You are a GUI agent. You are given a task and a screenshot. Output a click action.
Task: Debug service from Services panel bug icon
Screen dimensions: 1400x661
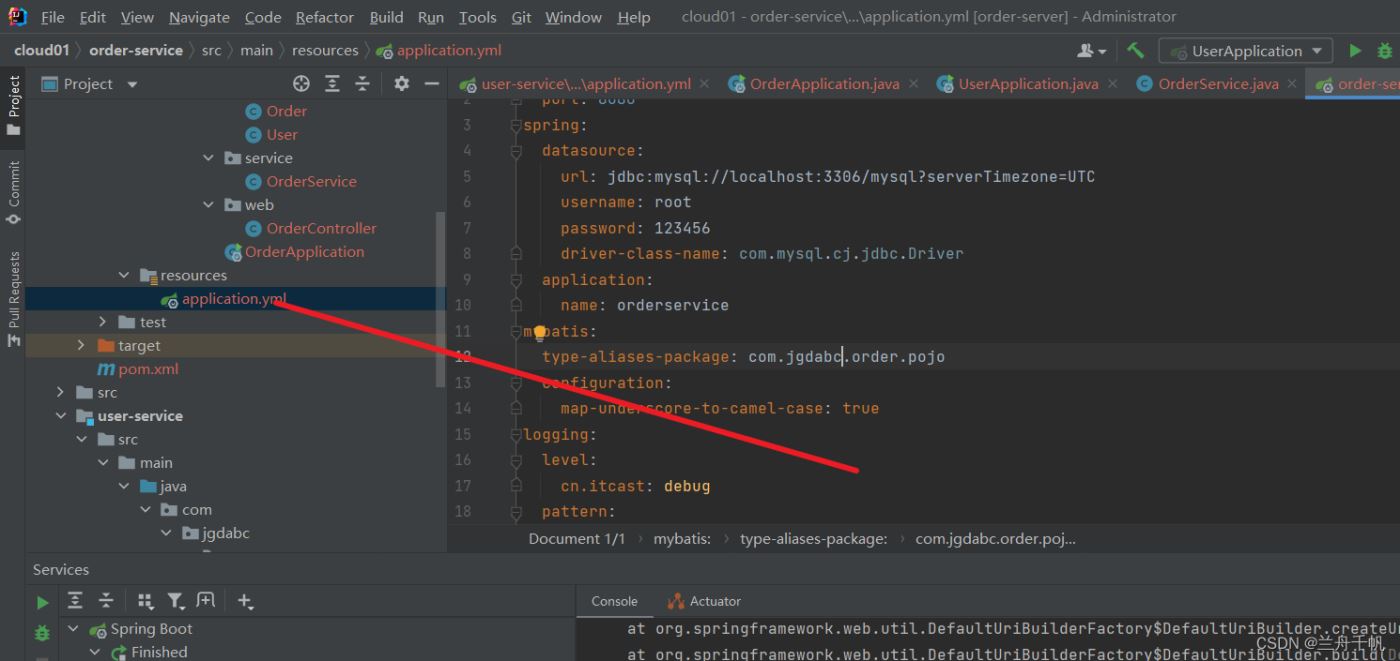point(42,633)
